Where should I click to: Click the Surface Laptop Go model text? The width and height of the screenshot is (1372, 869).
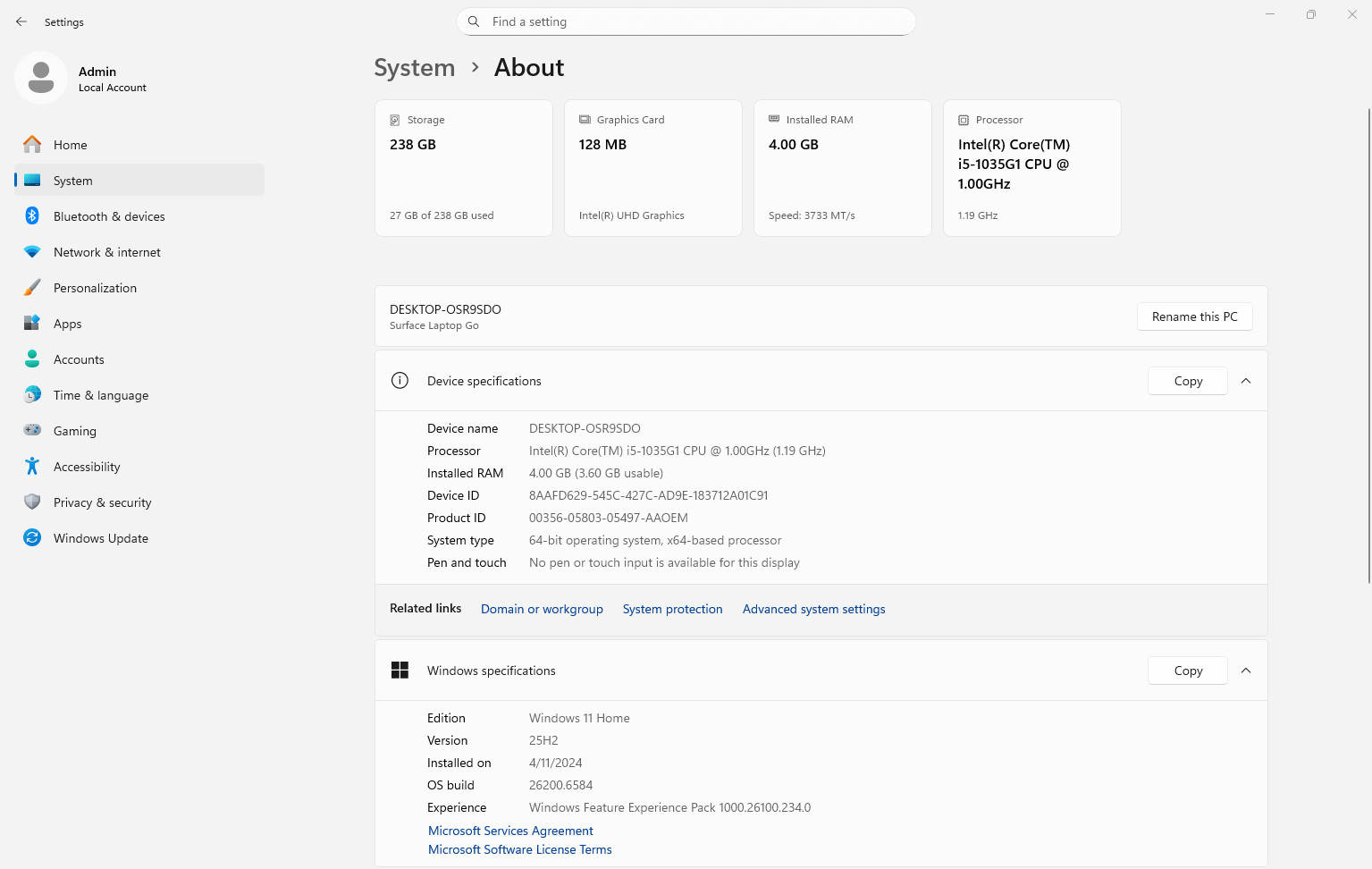[434, 325]
